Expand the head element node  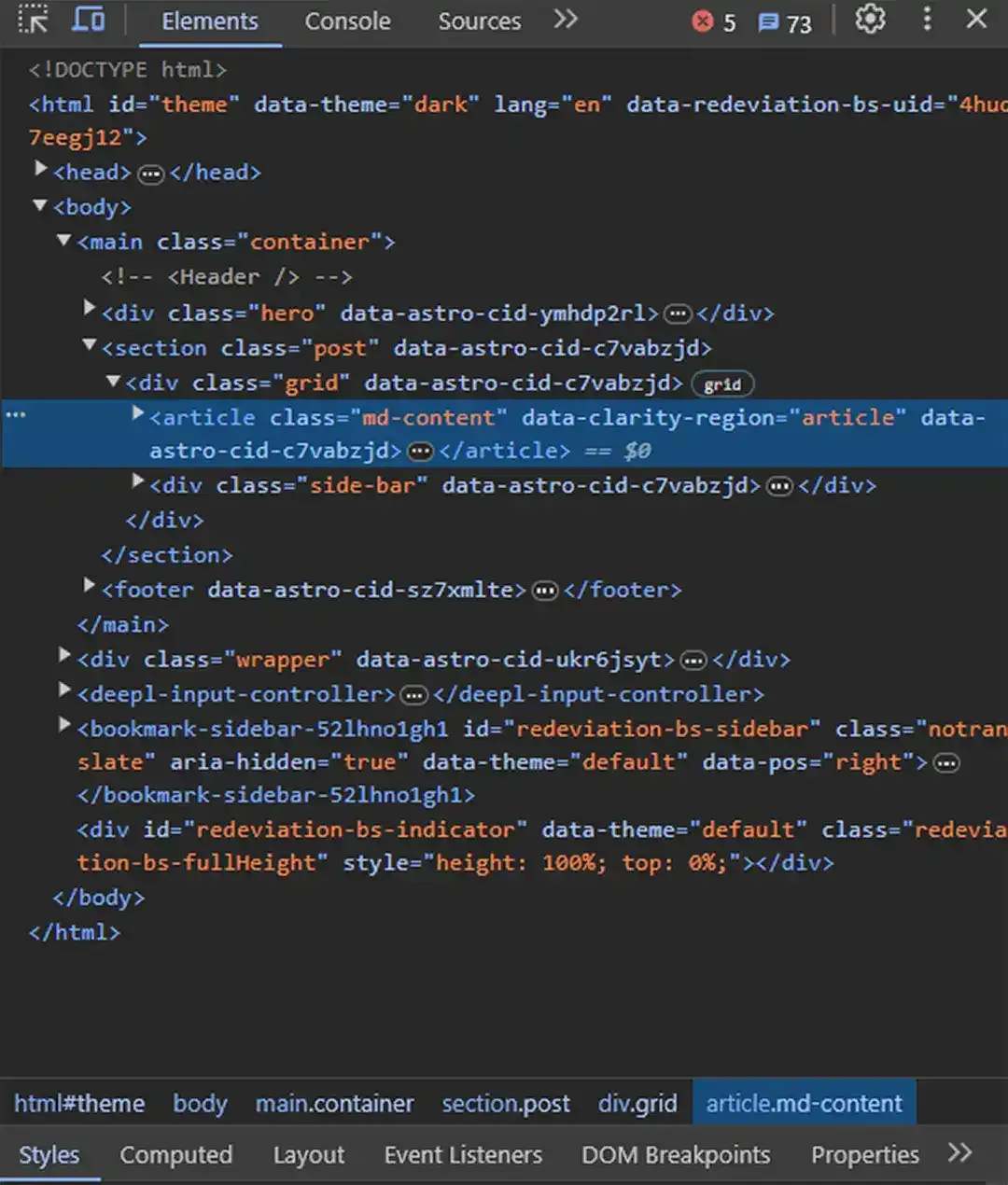[41, 170]
